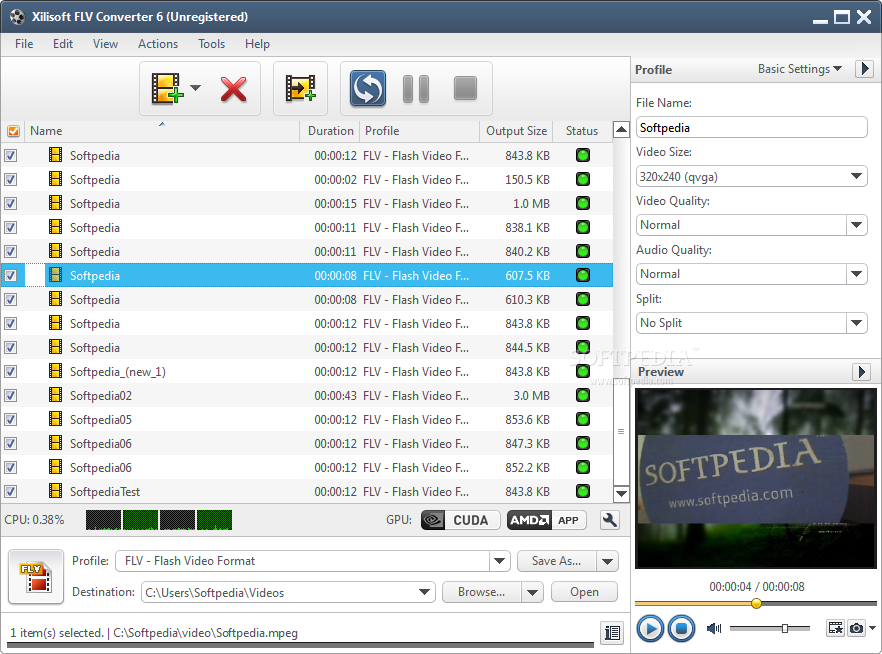This screenshot has width=882, height=654.
Task: Click the Save As... button
Action: coord(557,561)
